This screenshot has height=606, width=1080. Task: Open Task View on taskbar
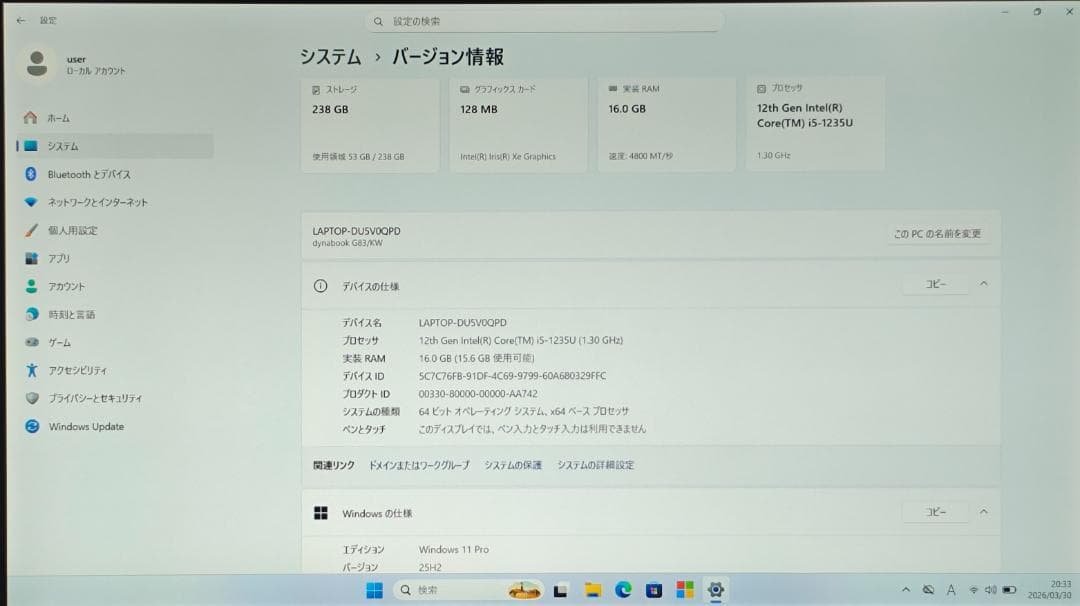[x=561, y=591]
